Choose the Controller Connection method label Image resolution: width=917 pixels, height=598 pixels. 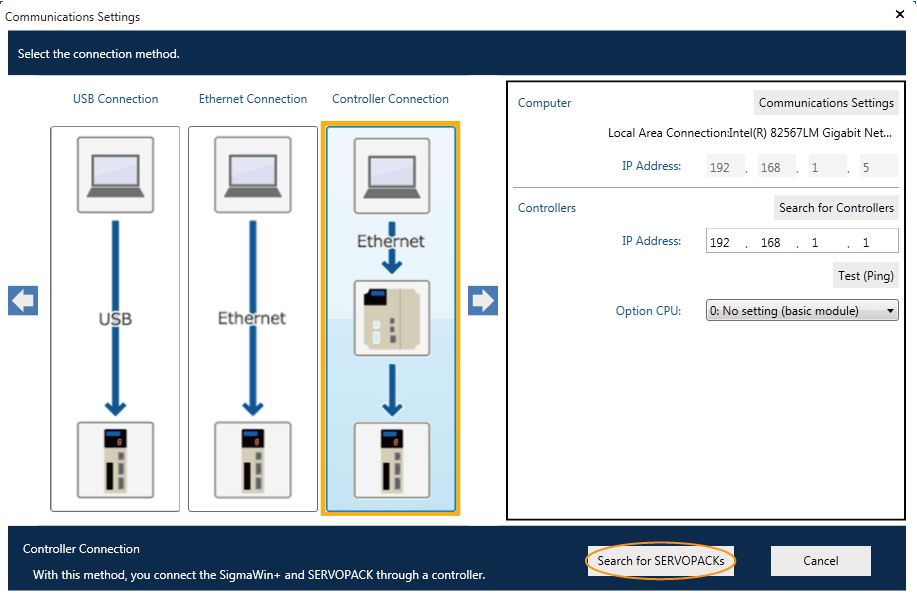coord(390,99)
